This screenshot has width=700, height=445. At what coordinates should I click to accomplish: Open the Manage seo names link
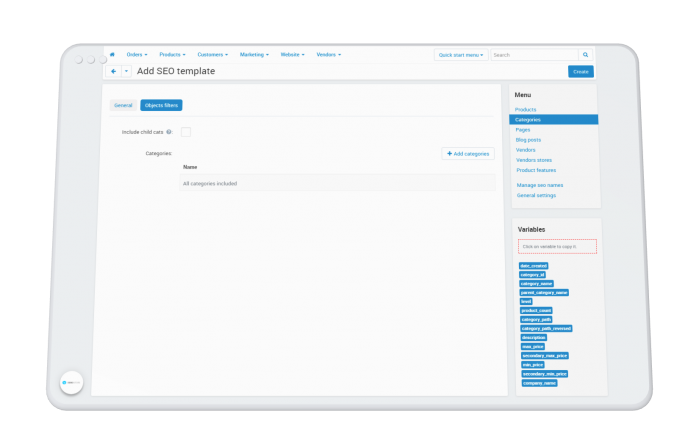point(540,185)
